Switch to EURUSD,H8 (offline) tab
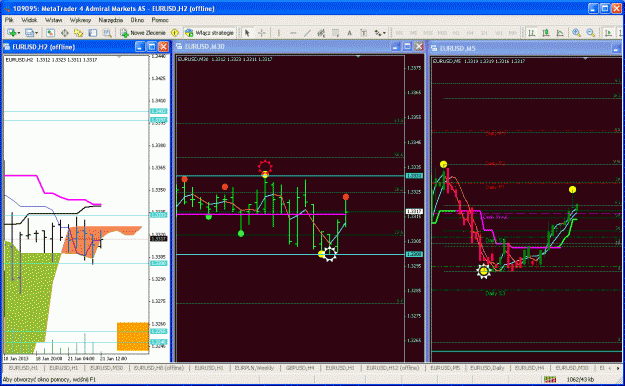Image resolution: width=625 pixels, height=386 pixels. (x=159, y=368)
